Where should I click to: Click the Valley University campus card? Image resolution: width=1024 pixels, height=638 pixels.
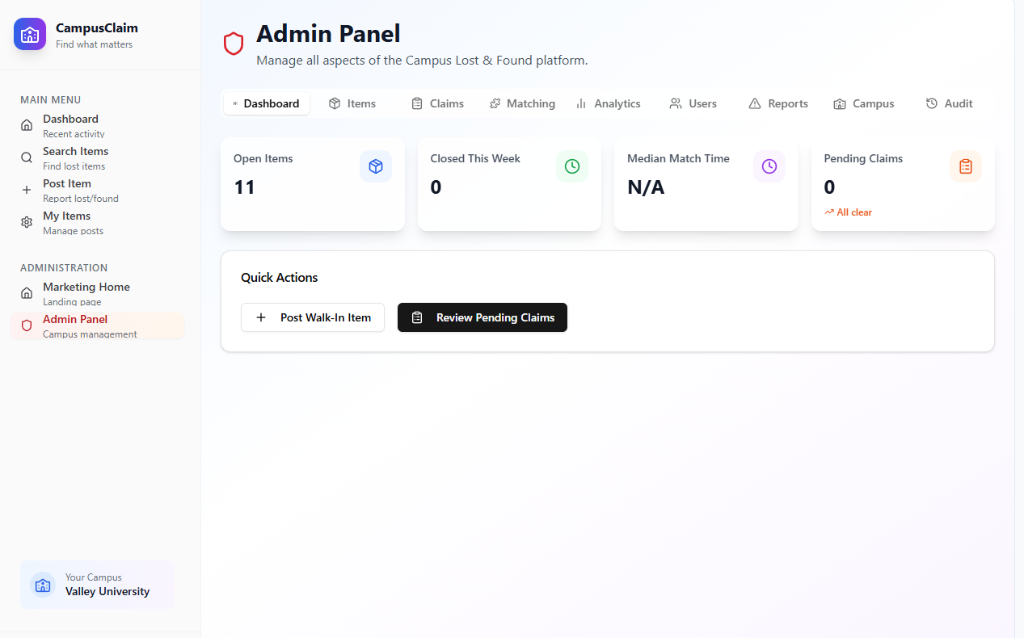point(97,585)
